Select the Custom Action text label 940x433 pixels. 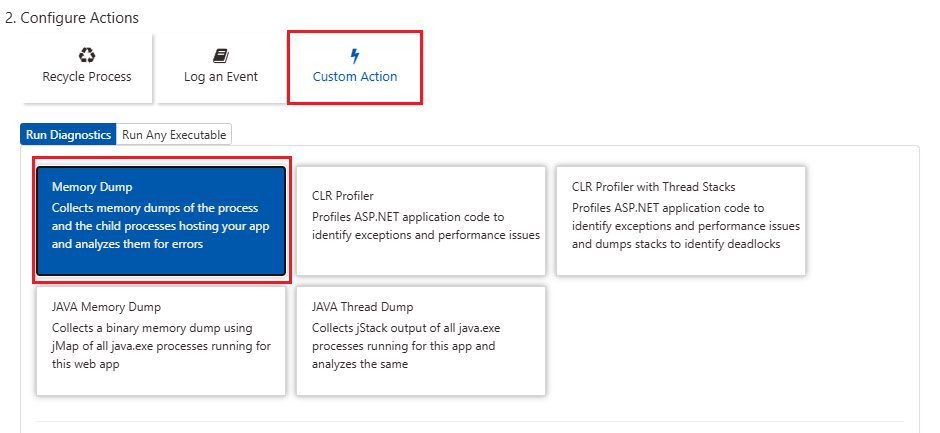coord(355,77)
